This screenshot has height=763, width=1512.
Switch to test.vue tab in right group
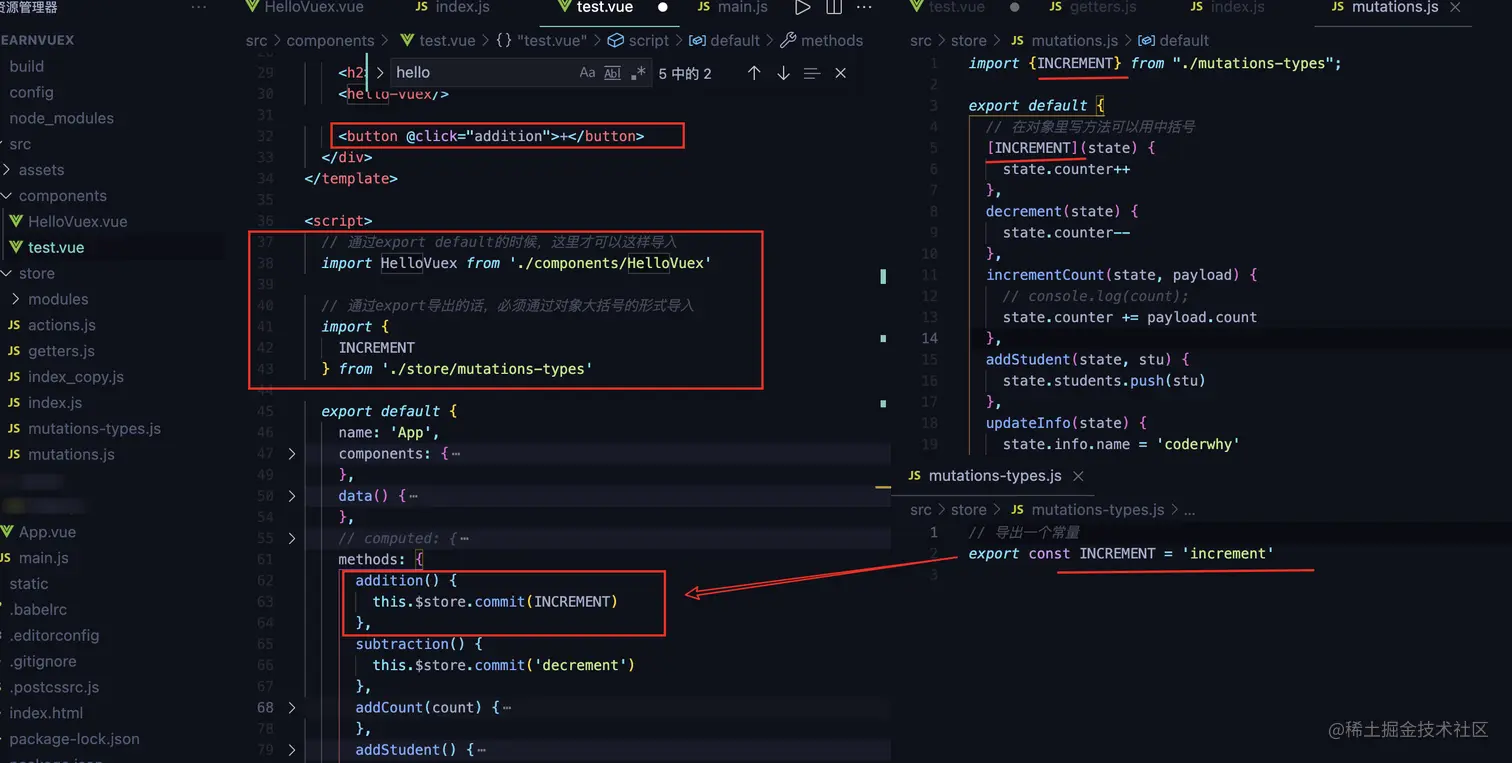point(946,7)
